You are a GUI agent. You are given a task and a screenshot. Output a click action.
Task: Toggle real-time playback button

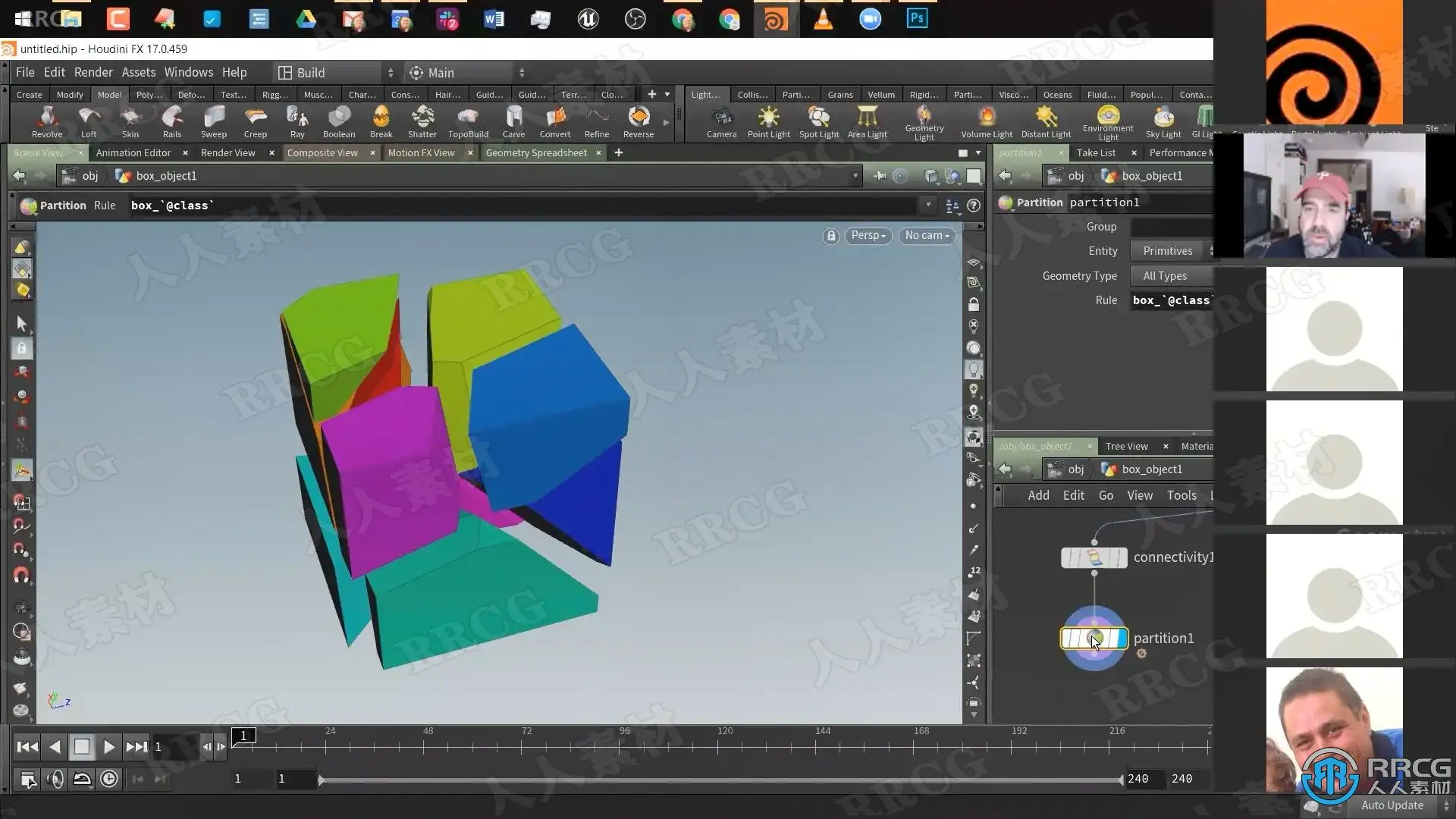click(x=109, y=779)
